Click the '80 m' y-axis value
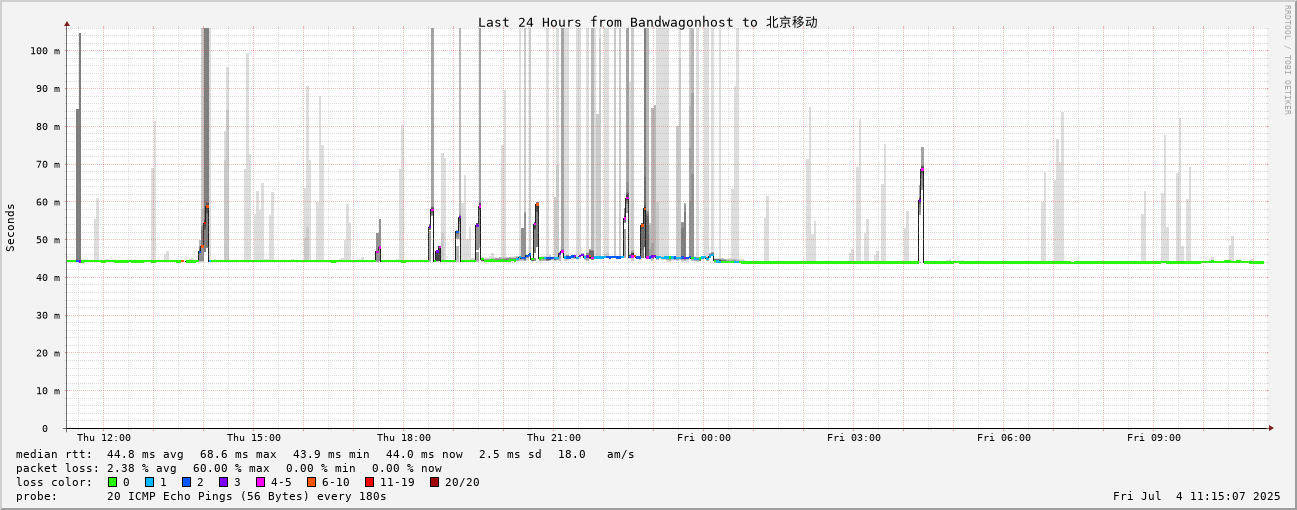This screenshot has height=510, width=1297. pos(48,127)
